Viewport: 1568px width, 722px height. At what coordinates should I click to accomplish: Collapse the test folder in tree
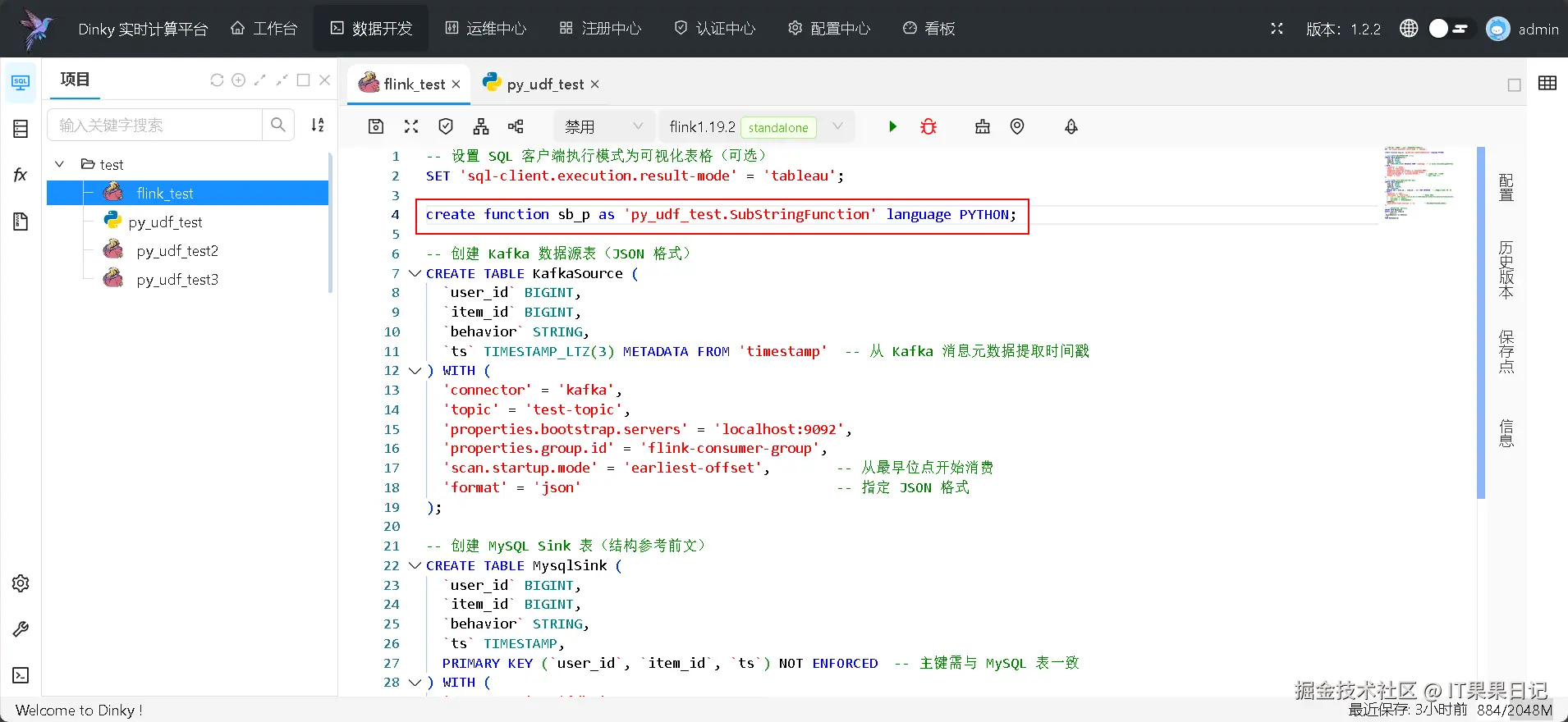[x=60, y=164]
